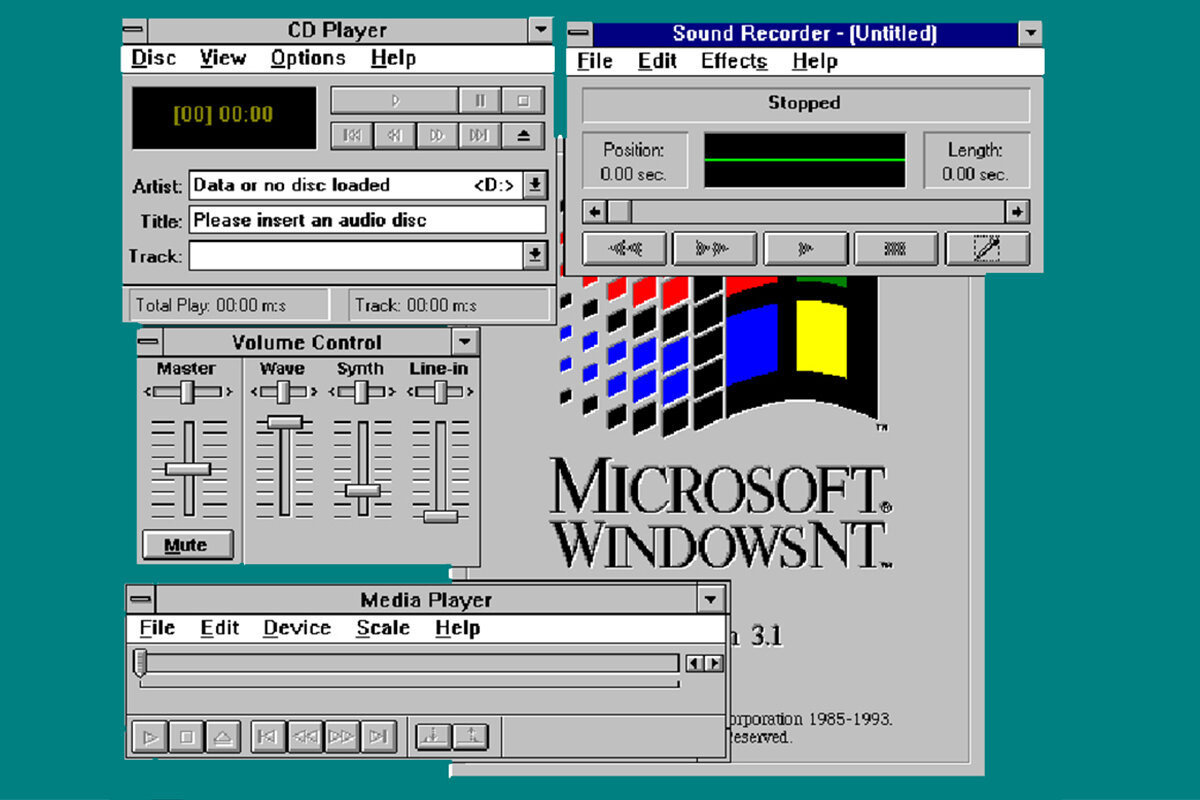Open the File menu in Media Player
Image resolution: width=1200 pixels, height=800 pixels.
157,628
